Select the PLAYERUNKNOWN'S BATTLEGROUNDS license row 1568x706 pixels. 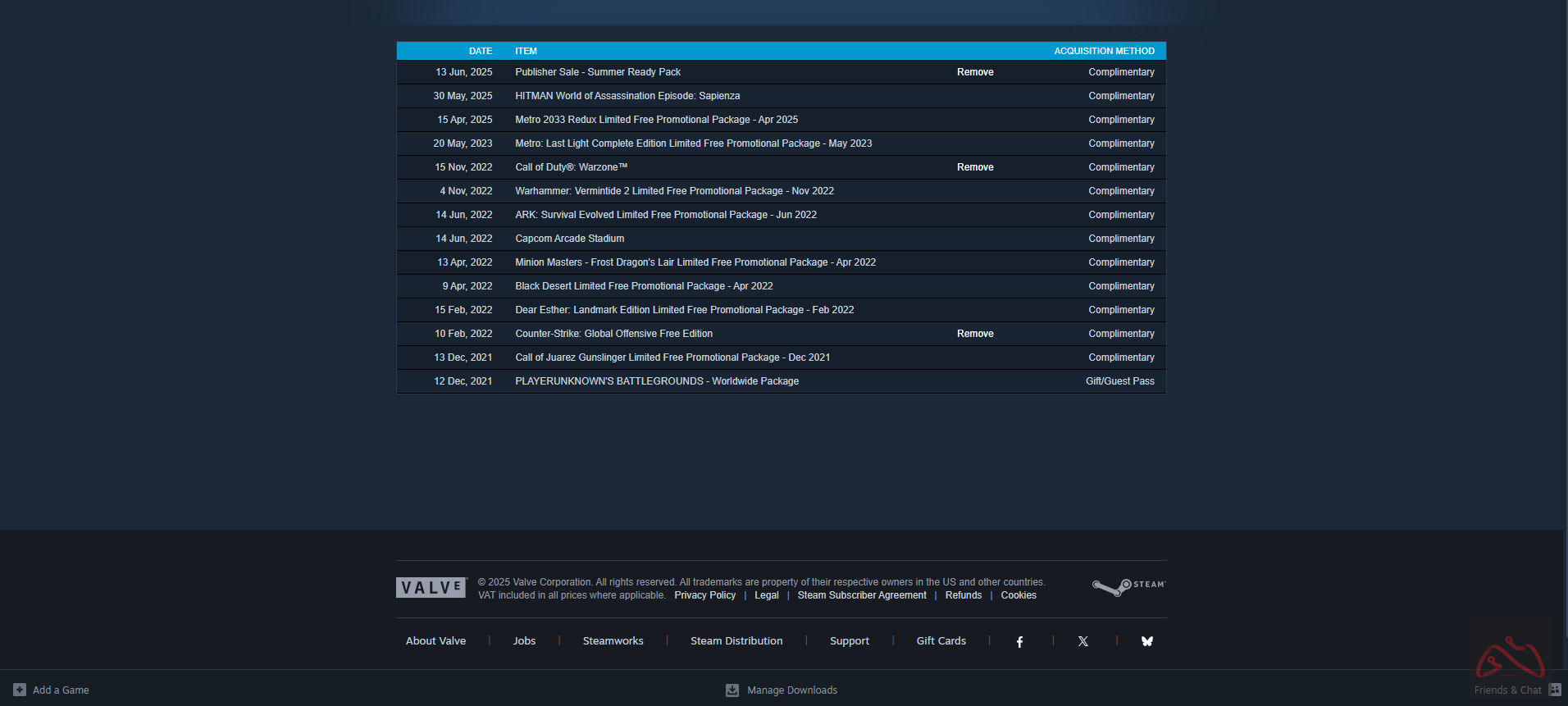pyautogui.click(x=656, y=381)
